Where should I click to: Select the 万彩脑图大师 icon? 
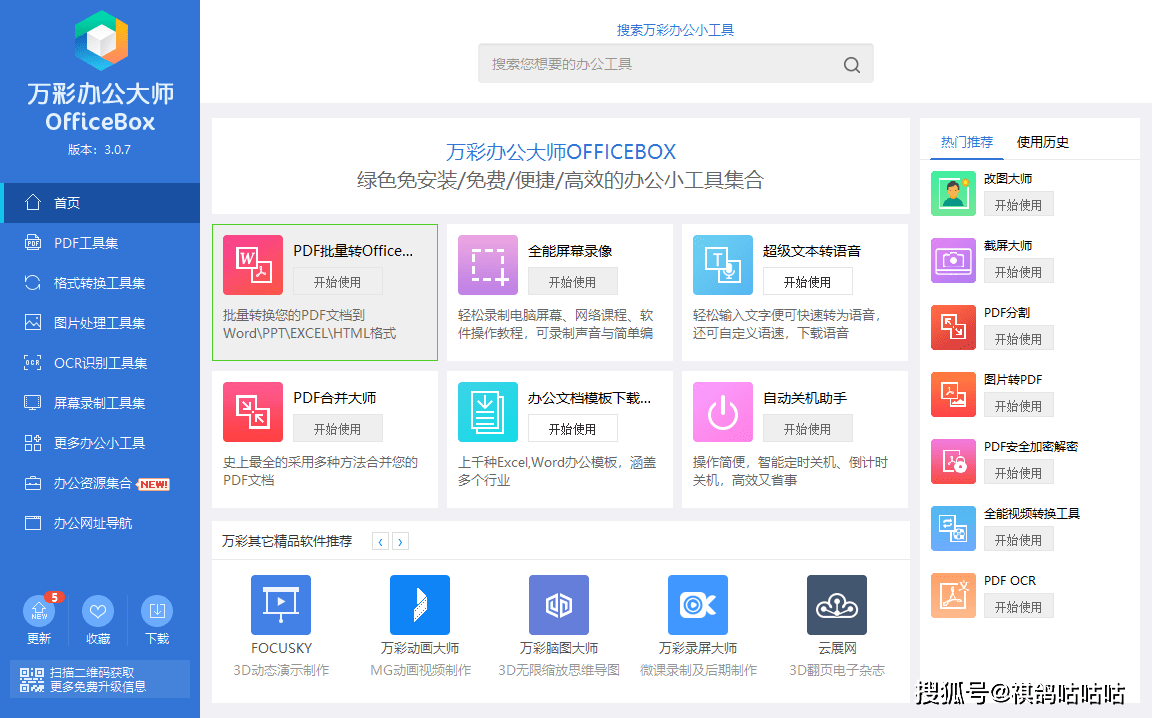(558, 604)
